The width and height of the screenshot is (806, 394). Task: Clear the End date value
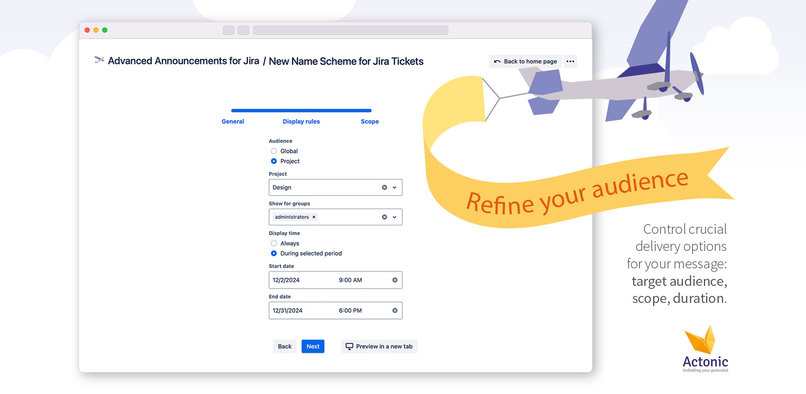tap(395, 311)
